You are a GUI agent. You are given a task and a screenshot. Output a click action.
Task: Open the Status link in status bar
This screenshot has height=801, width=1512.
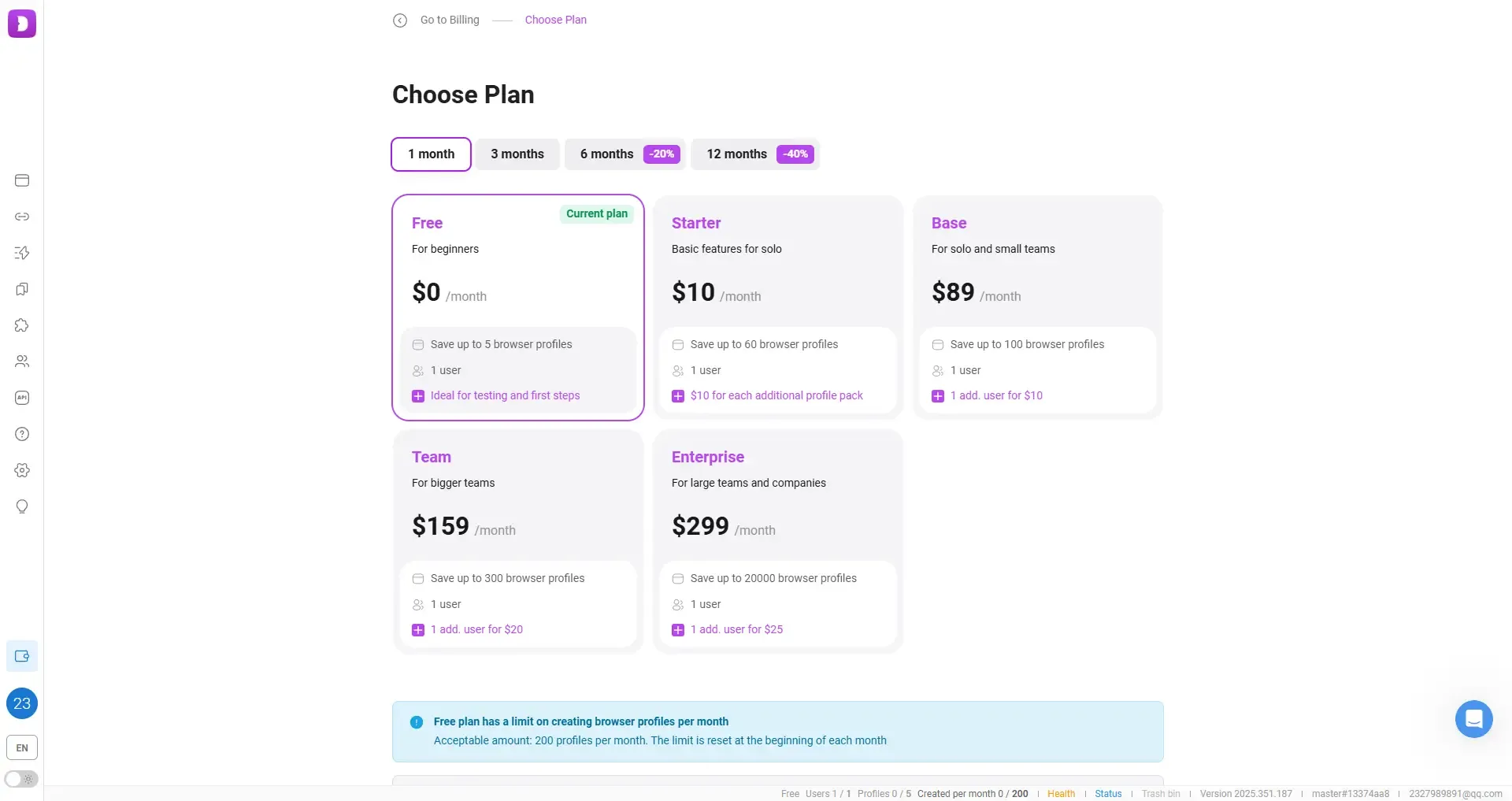point(1108,793)
